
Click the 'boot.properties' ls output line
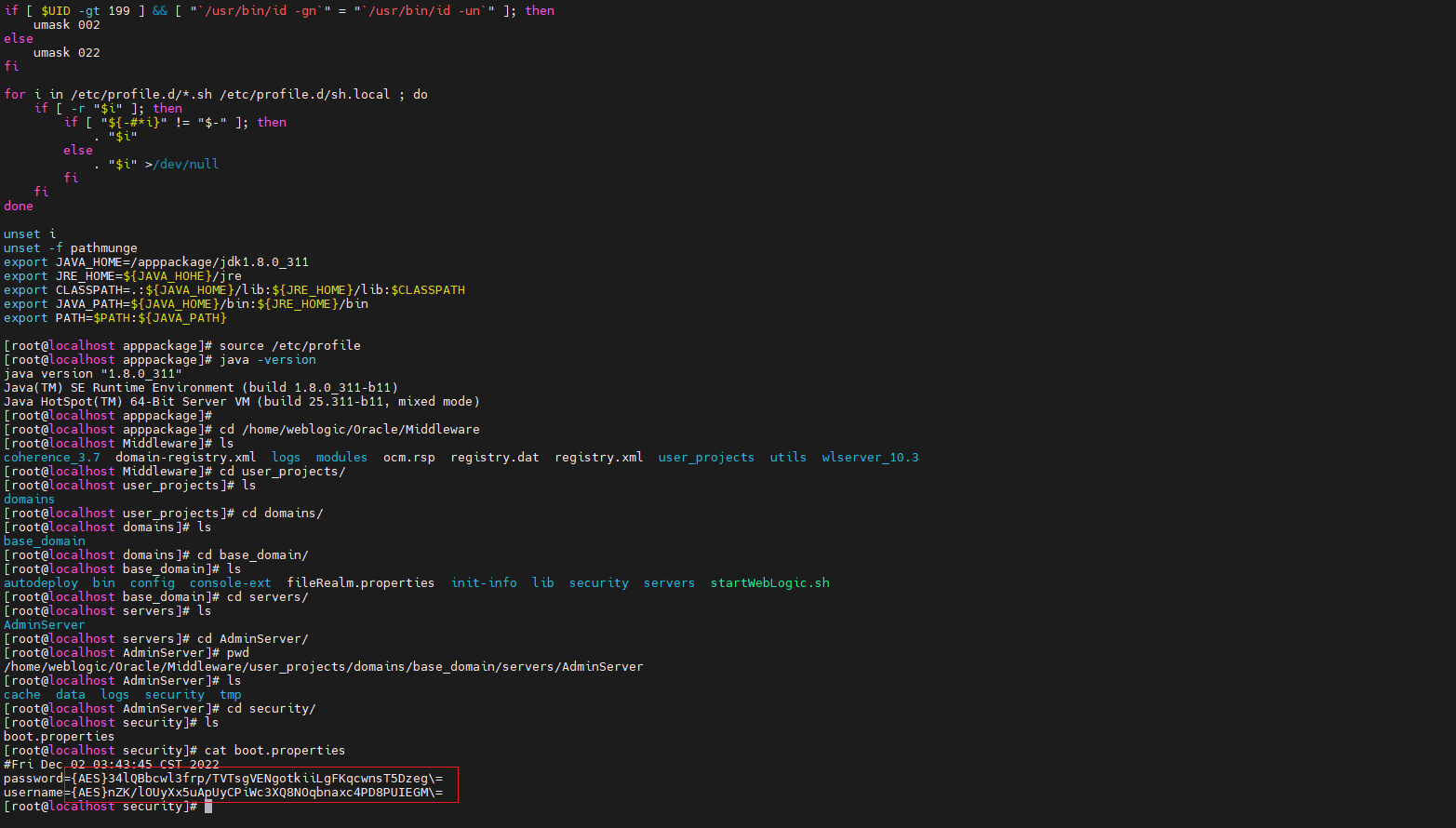(60, 737)
